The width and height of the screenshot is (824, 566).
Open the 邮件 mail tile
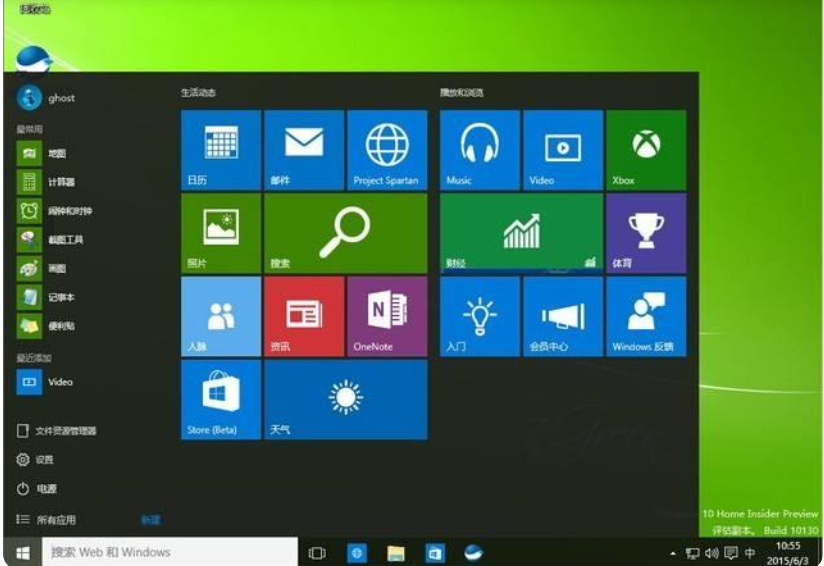[304, 150]
